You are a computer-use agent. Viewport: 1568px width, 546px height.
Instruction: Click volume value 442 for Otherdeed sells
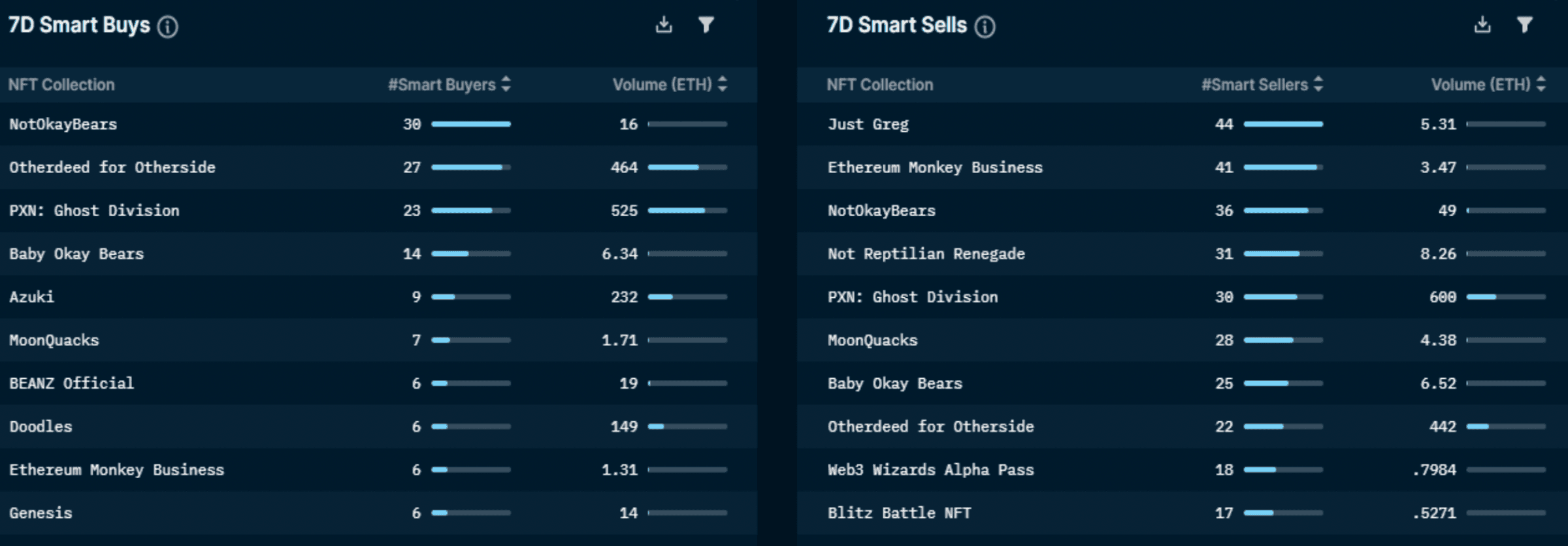coord(1443,426)
